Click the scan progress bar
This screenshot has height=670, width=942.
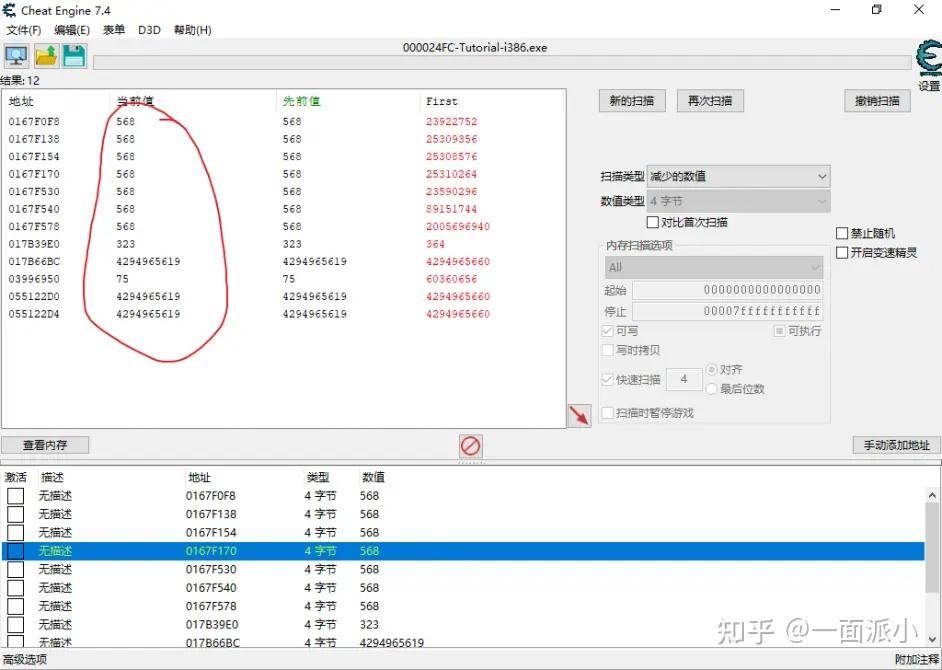coord(502,62)
